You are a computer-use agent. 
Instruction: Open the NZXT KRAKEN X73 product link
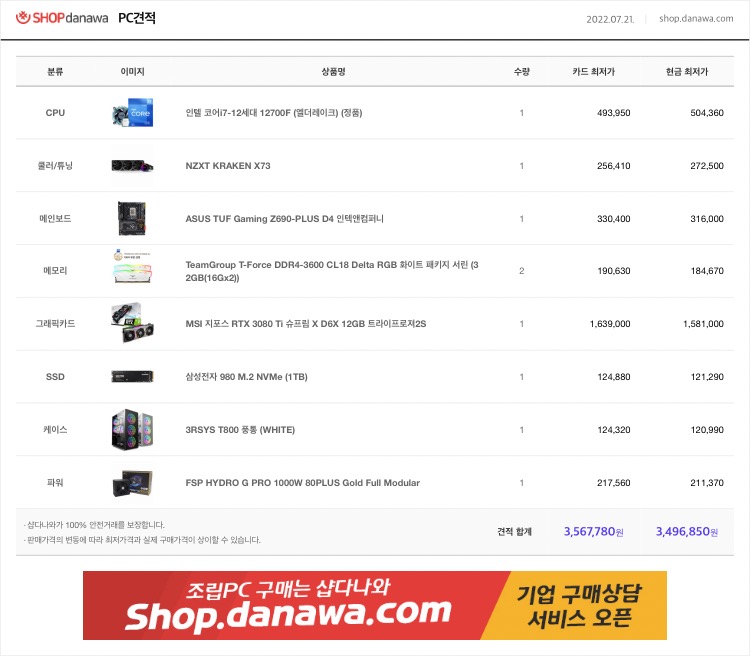coord(228,166)
